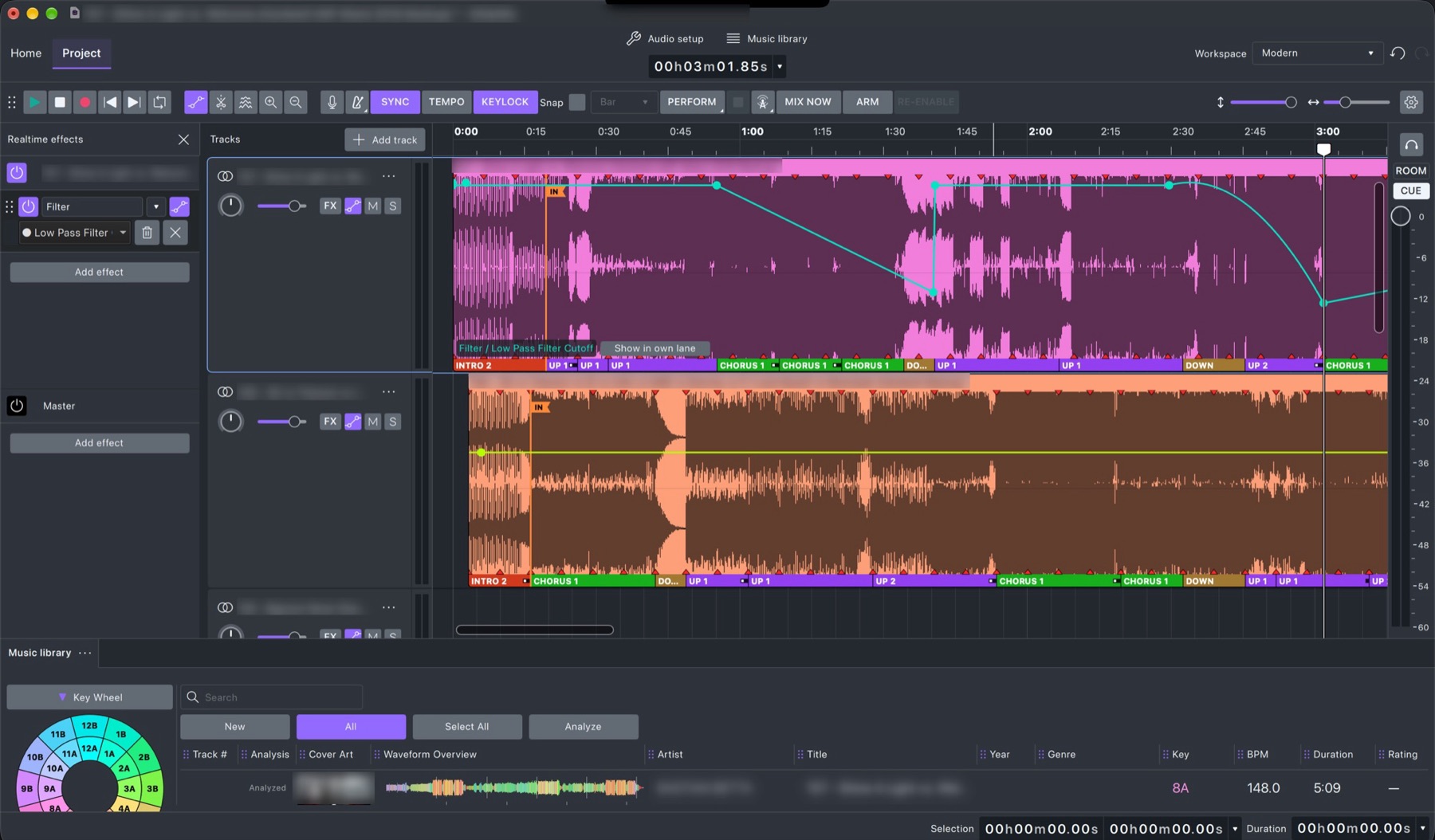Open the second track's three-dot menu
The image size is (1435, 840).
coord(388,392)
